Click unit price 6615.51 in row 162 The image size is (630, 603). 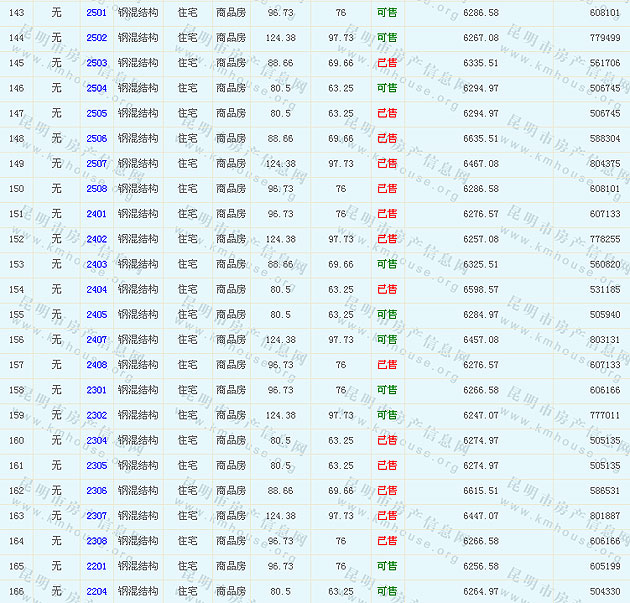(481, 491)
